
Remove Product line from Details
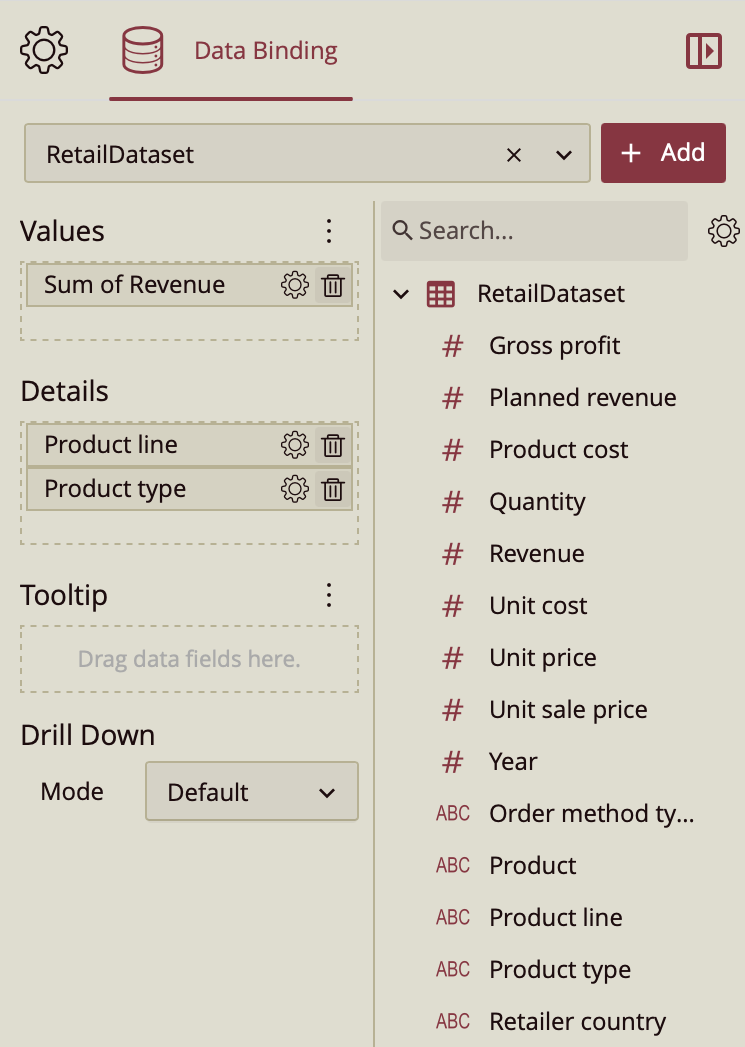pyautogui.click(x=333, y=446)
